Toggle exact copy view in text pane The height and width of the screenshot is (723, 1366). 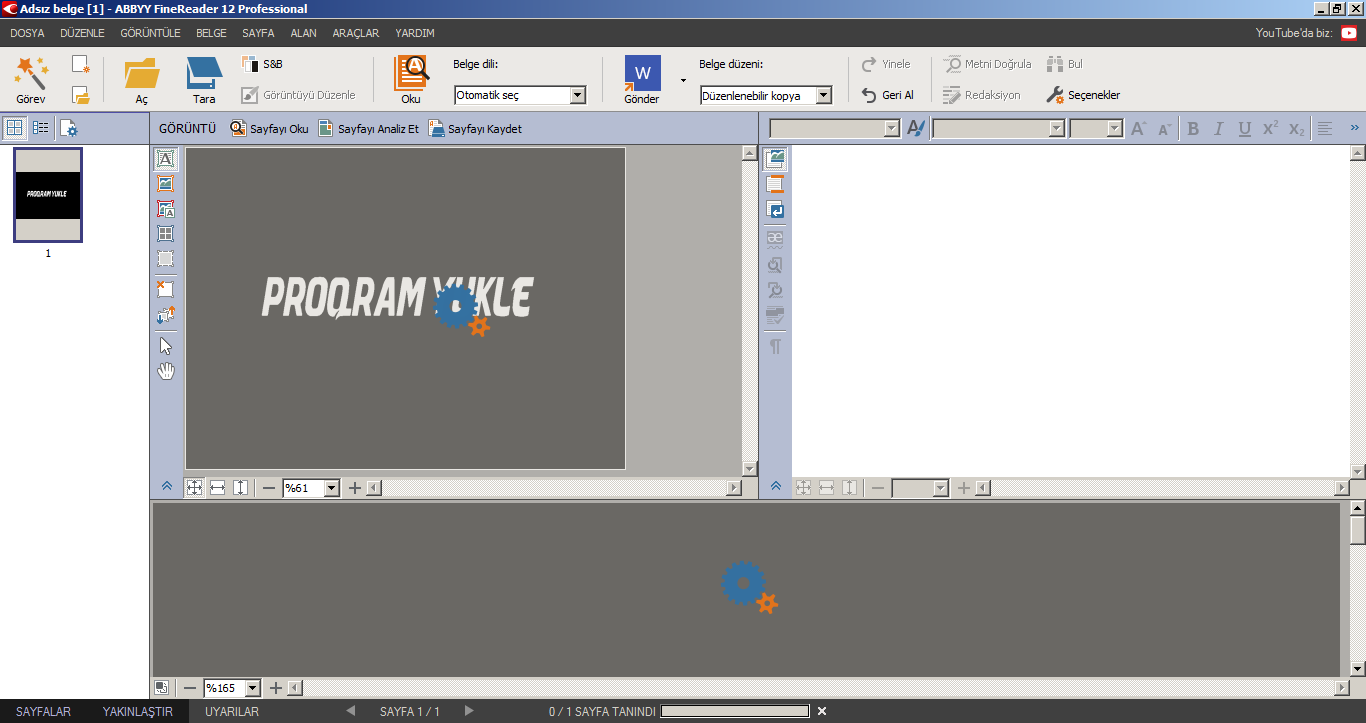pos(775,159)
